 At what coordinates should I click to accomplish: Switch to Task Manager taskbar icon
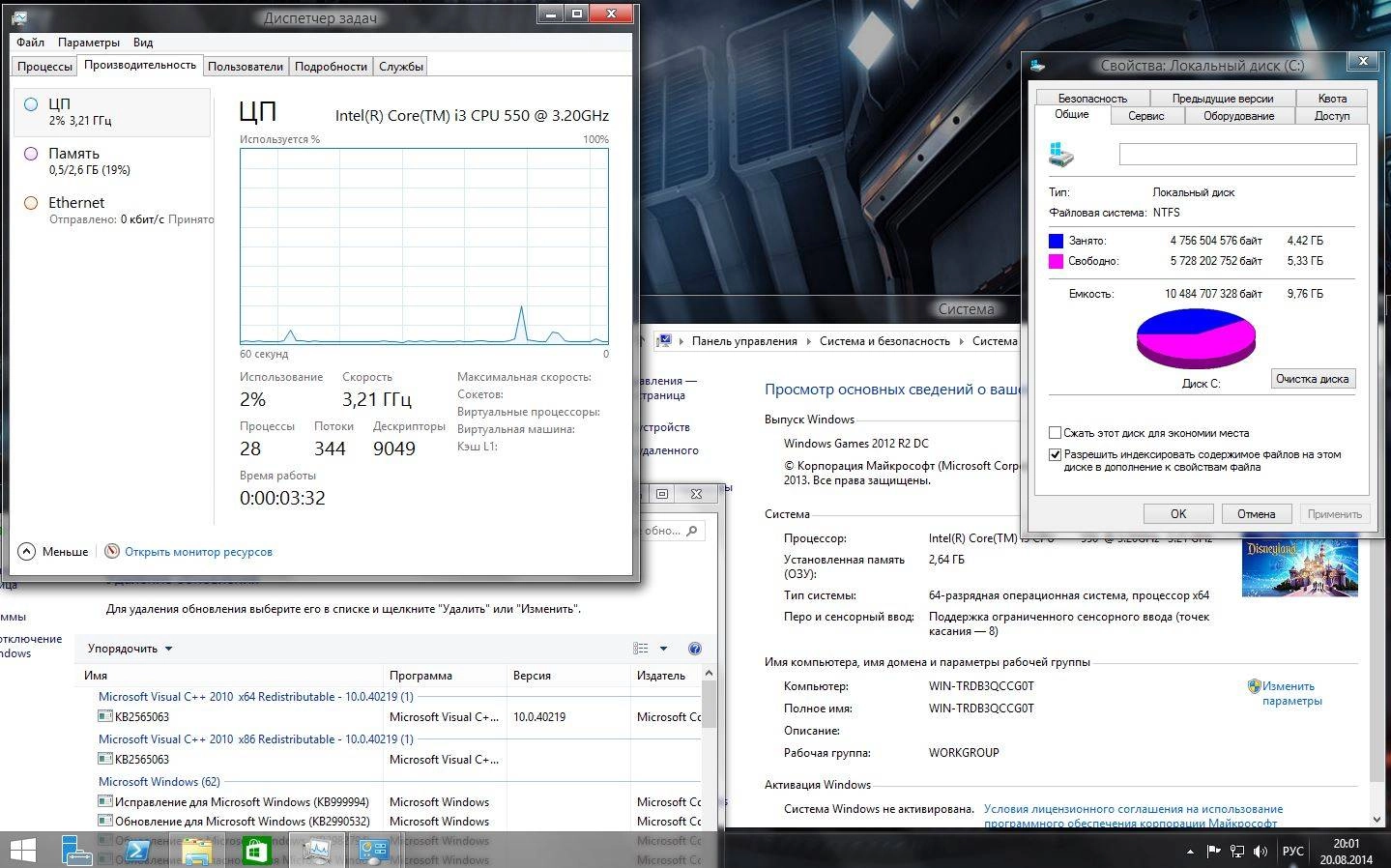(x=315, y=851)
